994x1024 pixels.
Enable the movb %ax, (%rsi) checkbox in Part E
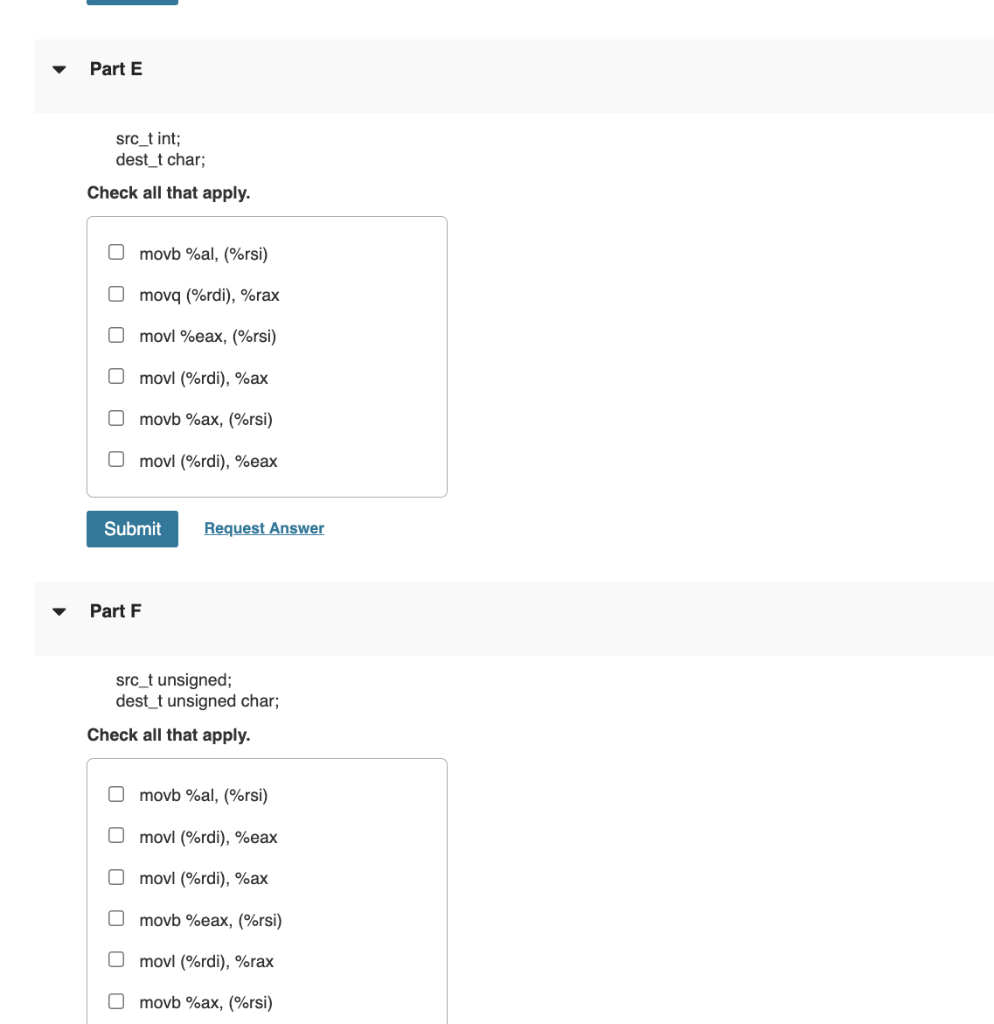click(x=116, y=417)
